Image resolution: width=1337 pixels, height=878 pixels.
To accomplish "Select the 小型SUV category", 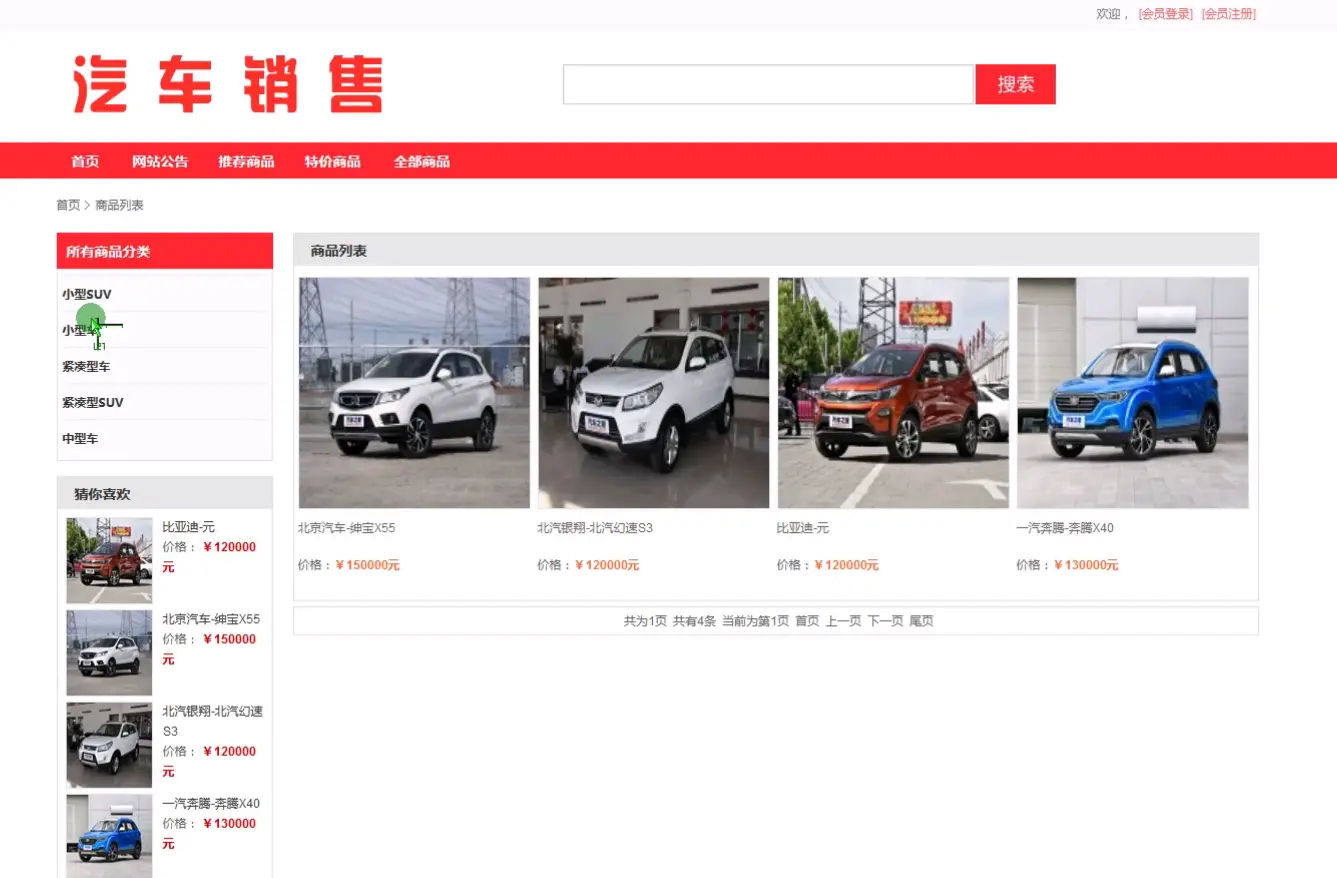I will [x=87, y=294].
